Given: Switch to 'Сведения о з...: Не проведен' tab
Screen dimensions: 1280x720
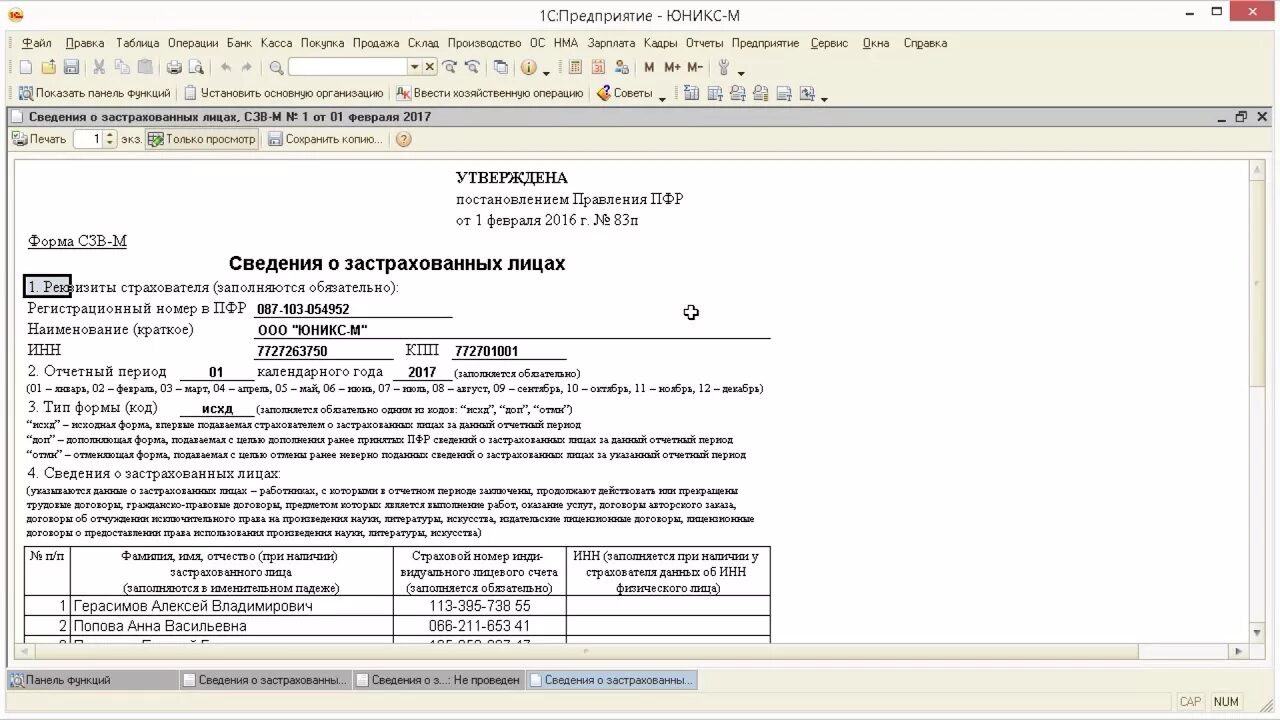Looking at the screenshot, I should 437,680.
